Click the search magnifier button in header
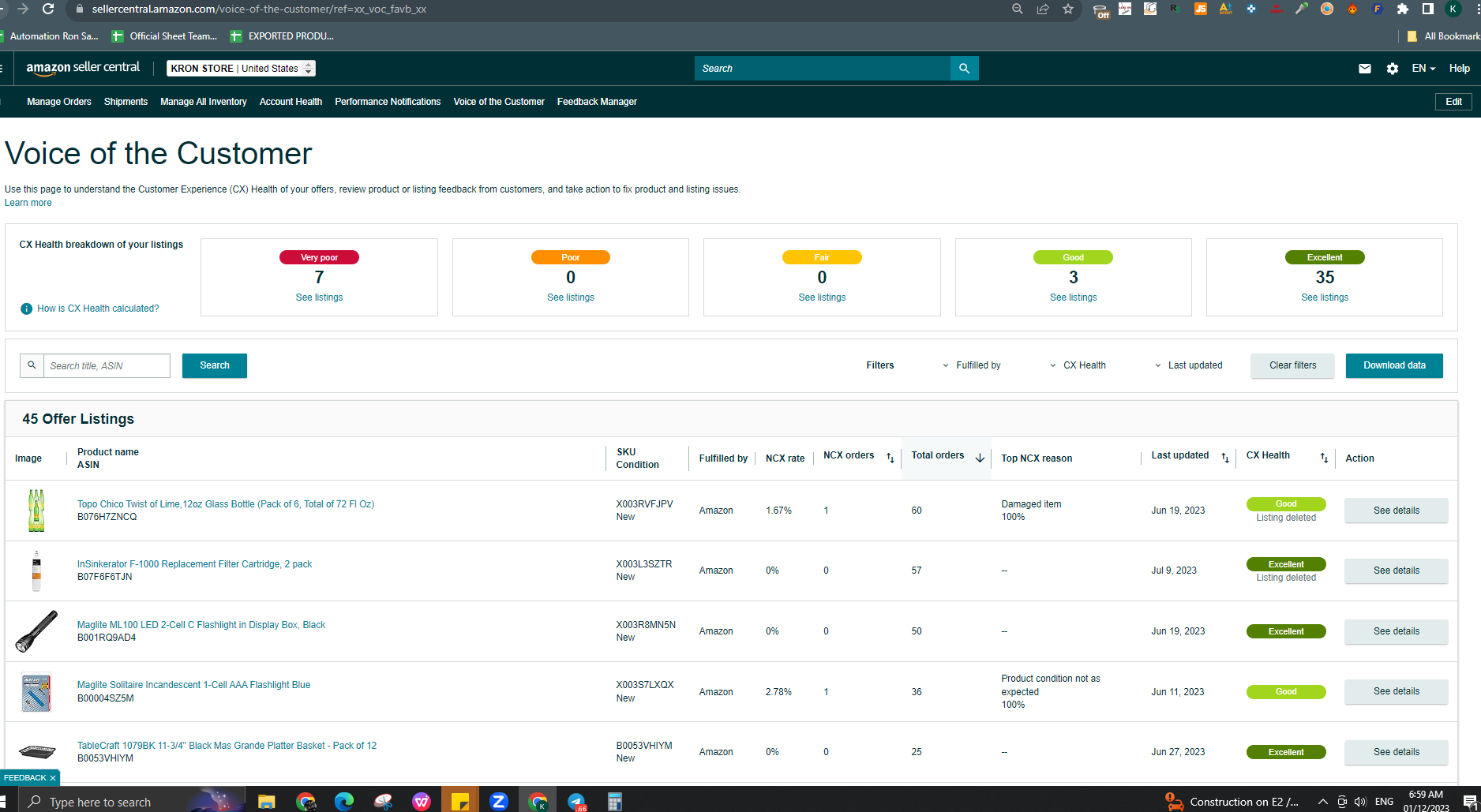Image resolution: width=1481 pixels, height=812 pixels. (x=964, y=69)
